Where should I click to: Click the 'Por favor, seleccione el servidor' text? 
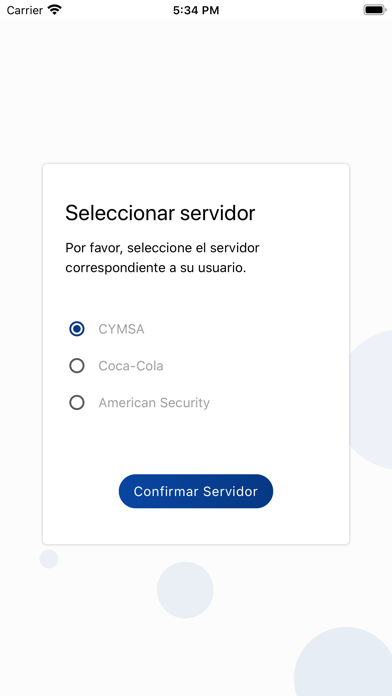pyautogui.click(x=162, y=248)
